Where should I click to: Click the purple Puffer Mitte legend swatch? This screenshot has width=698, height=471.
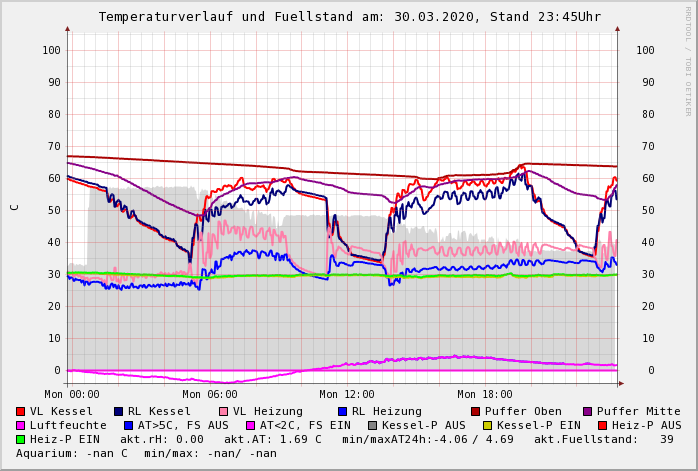pos(588,411)
